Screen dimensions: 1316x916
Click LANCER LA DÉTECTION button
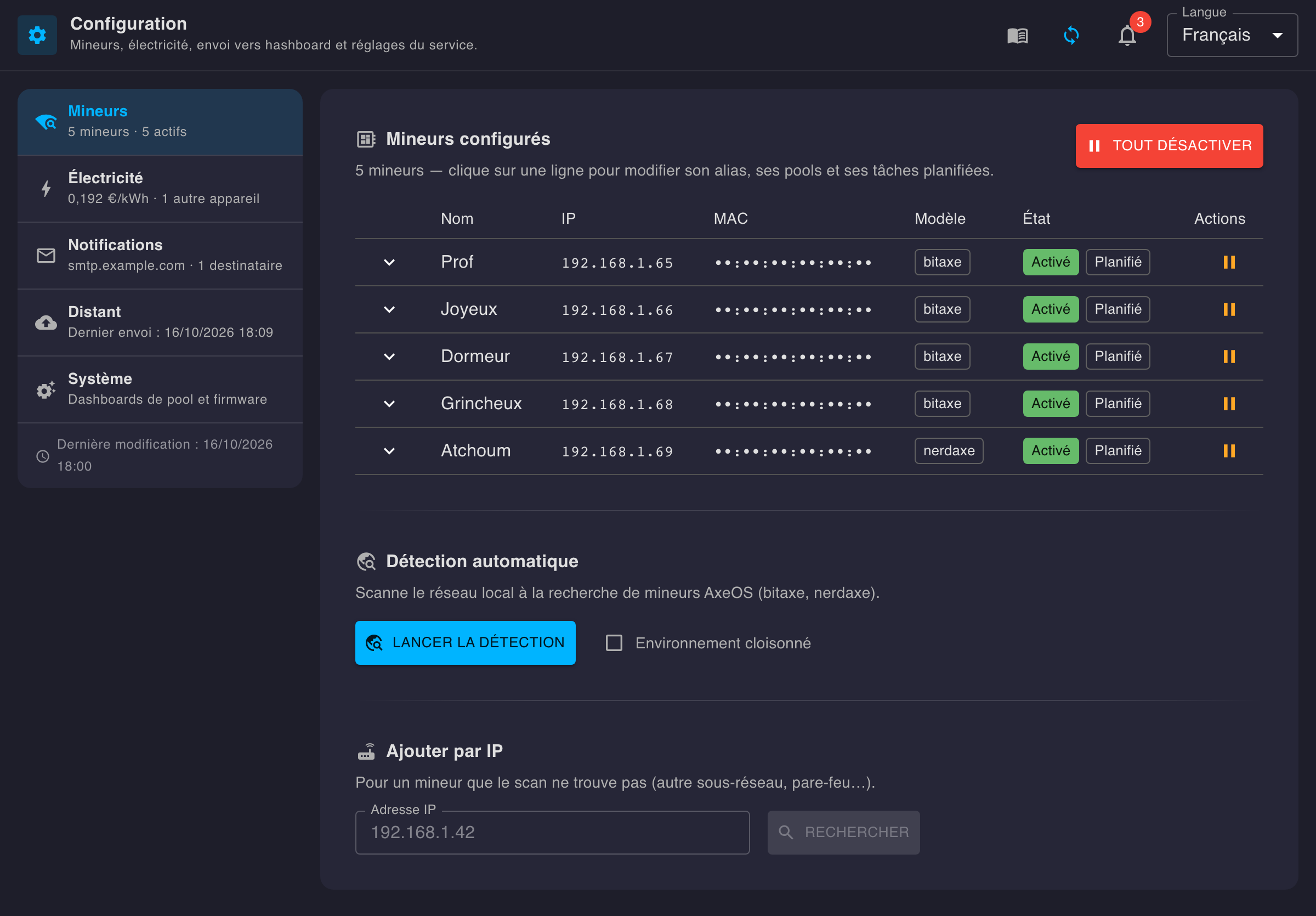click(x=465, y=643)
